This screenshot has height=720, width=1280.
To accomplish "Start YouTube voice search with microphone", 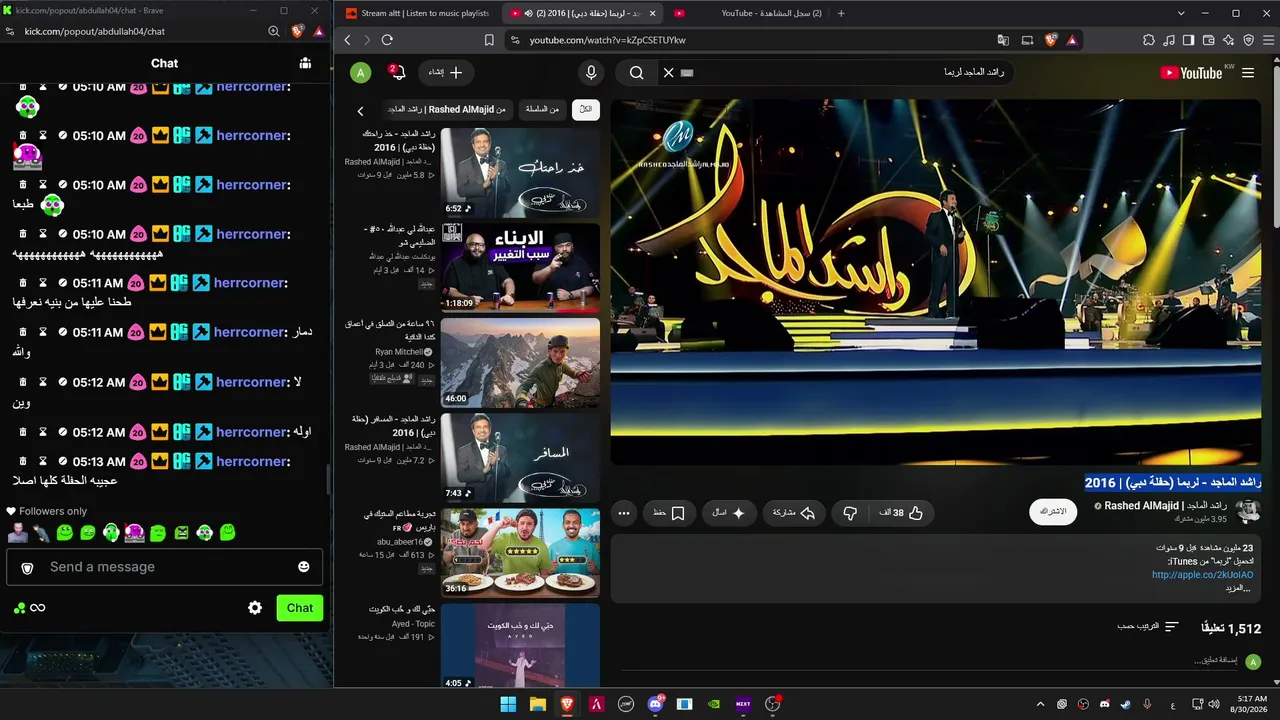I will click(x=591, y=73).
